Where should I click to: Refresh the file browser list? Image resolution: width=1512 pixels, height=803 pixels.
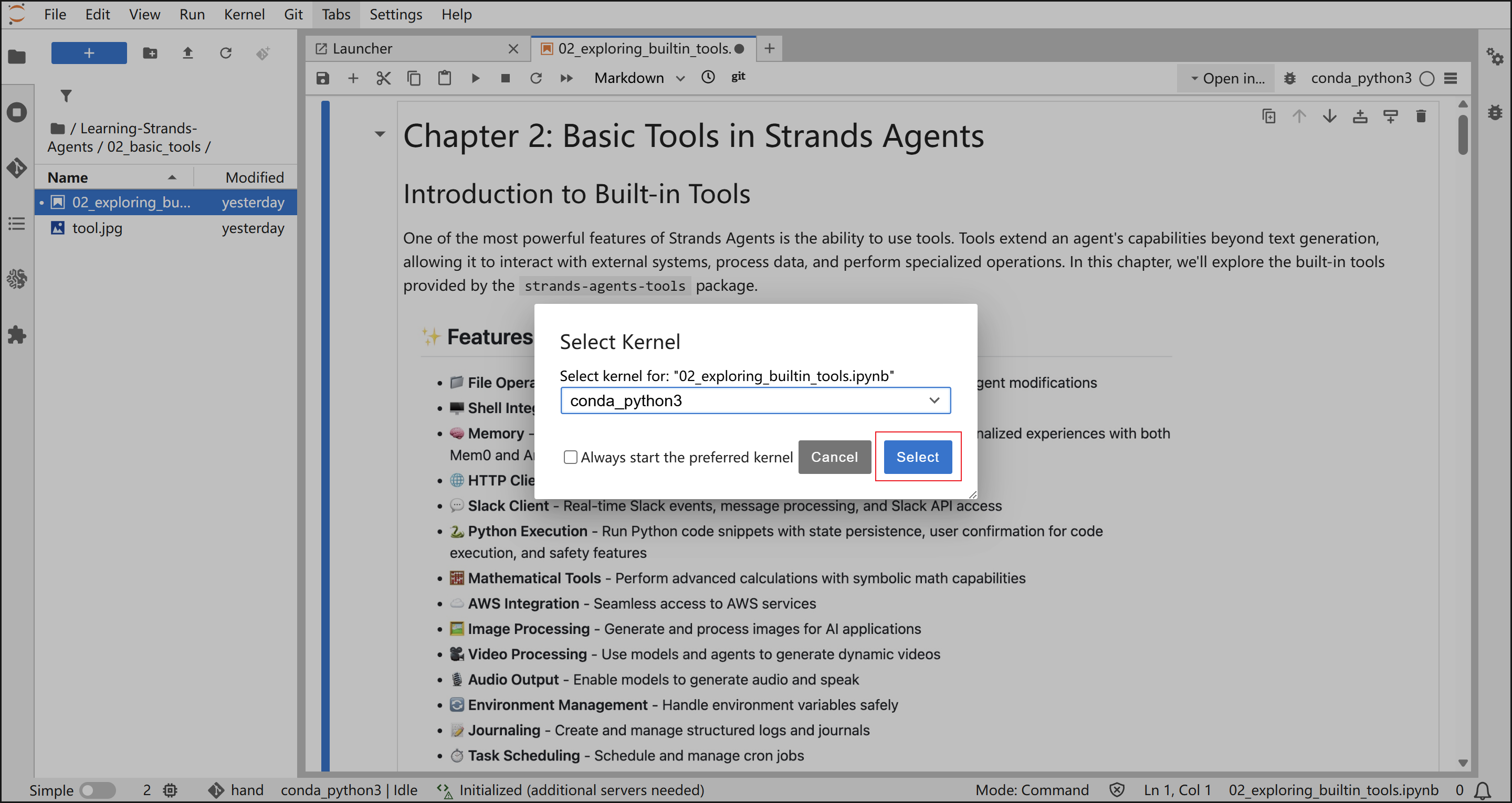tap(225, 53)
